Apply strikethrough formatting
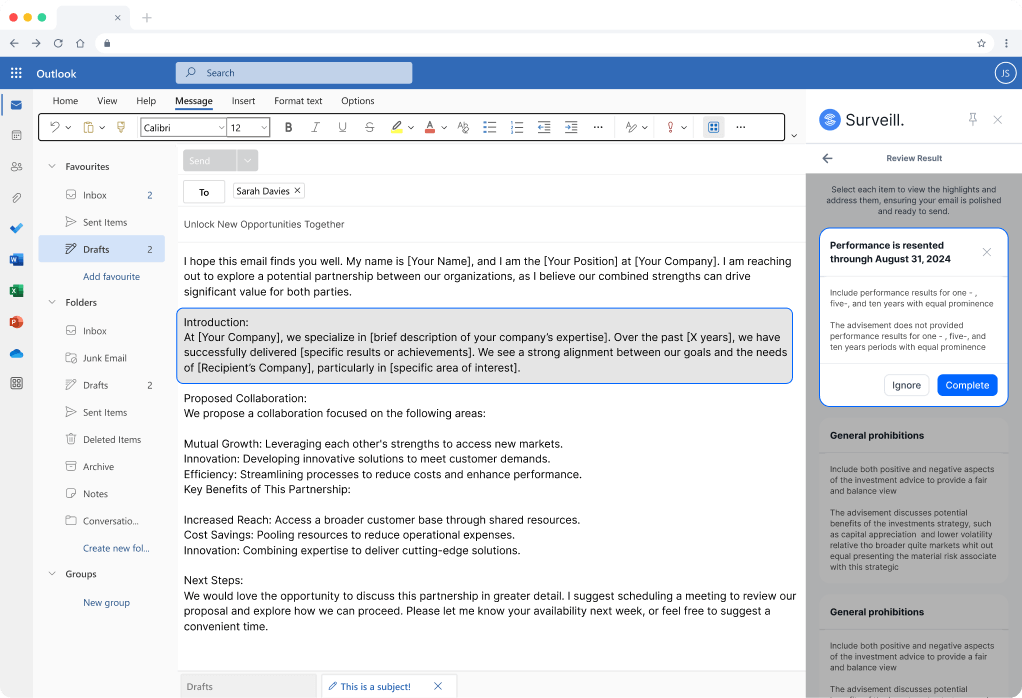 [370, 128]
